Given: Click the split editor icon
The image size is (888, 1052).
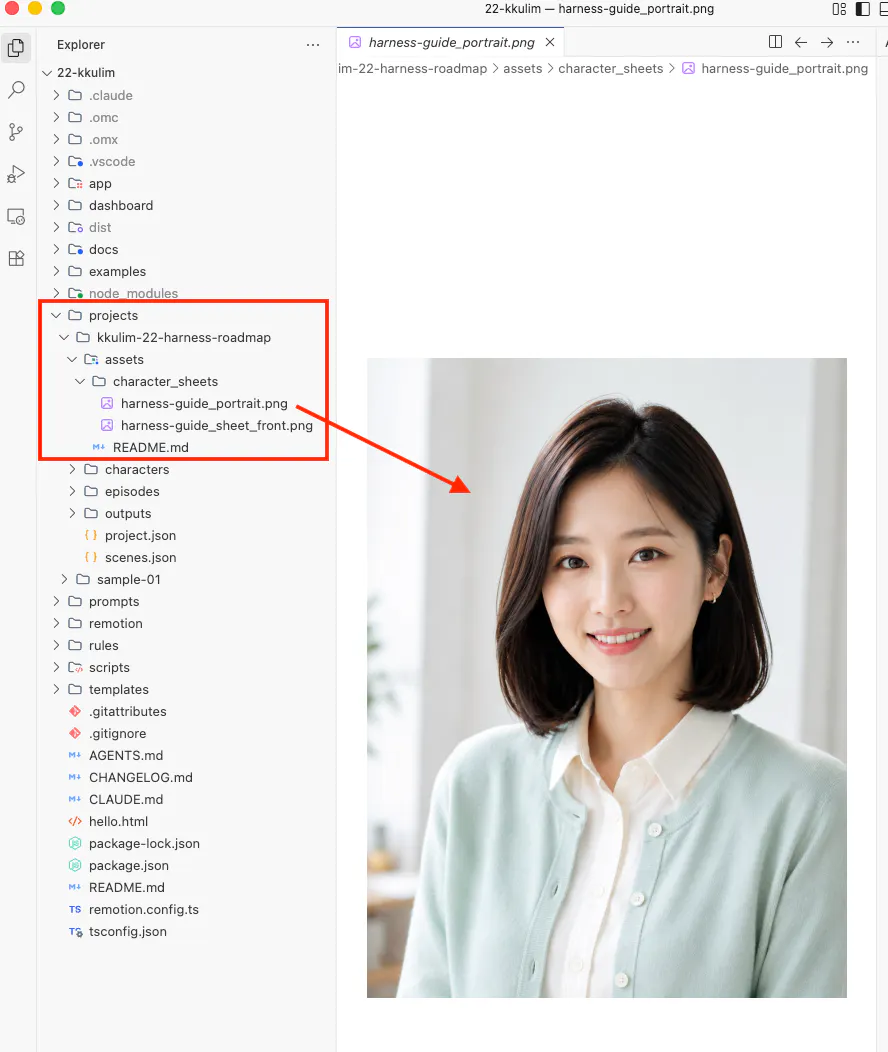Looking at the screenshot, I should tap(775, 42).
